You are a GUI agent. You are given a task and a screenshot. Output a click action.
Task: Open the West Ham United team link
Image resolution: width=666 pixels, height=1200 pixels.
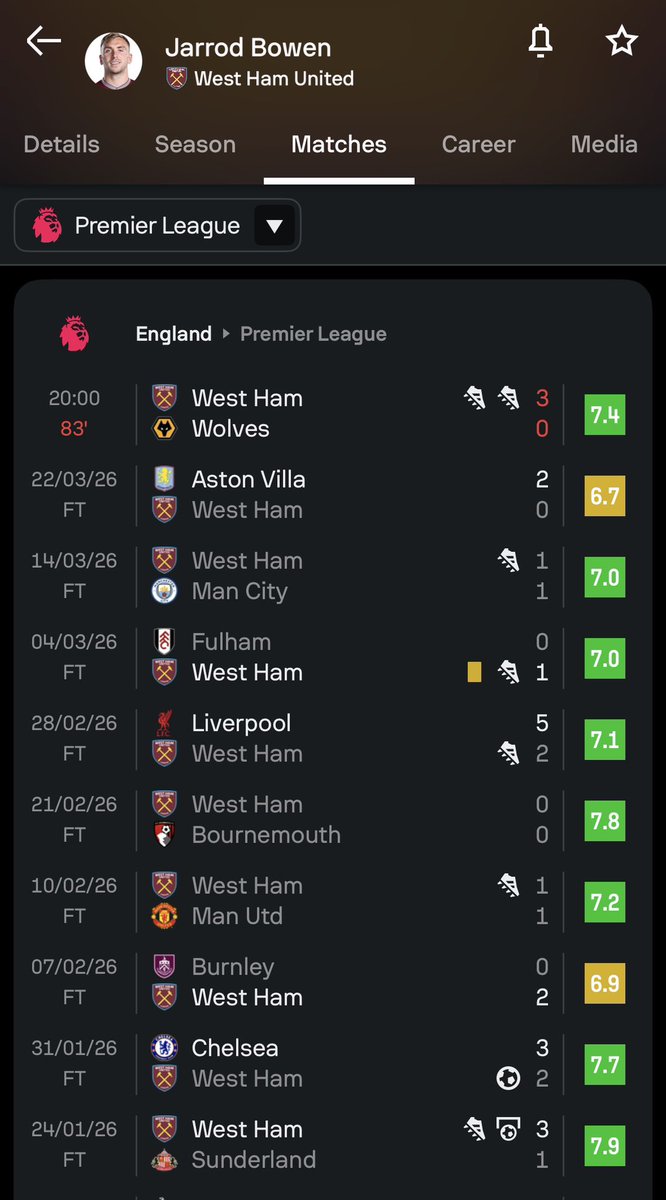pos(260,79)
